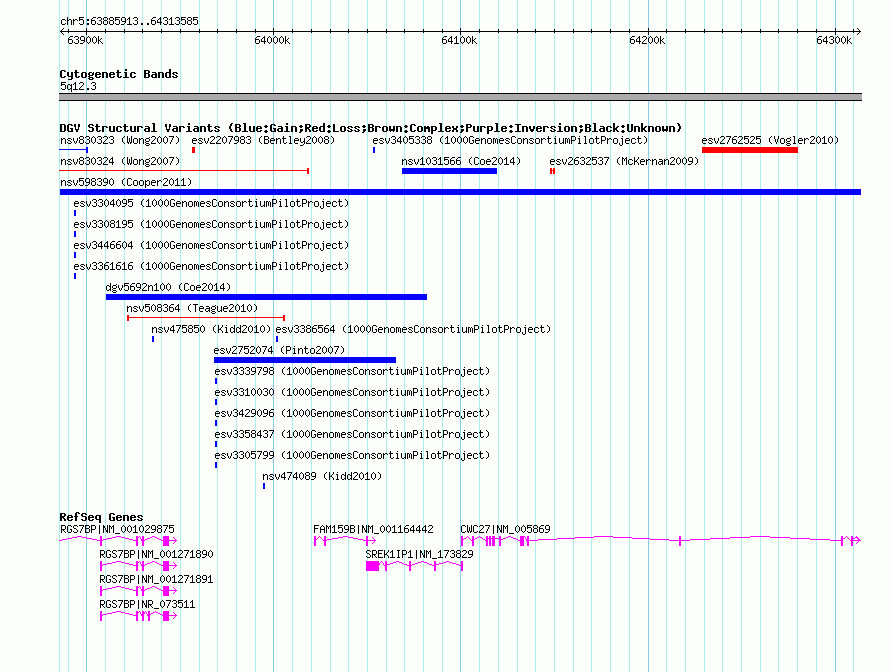Select the esv2762525 (Vogler2010) red loss bar
Screen dimensions: 890x672
coord(750,150)
